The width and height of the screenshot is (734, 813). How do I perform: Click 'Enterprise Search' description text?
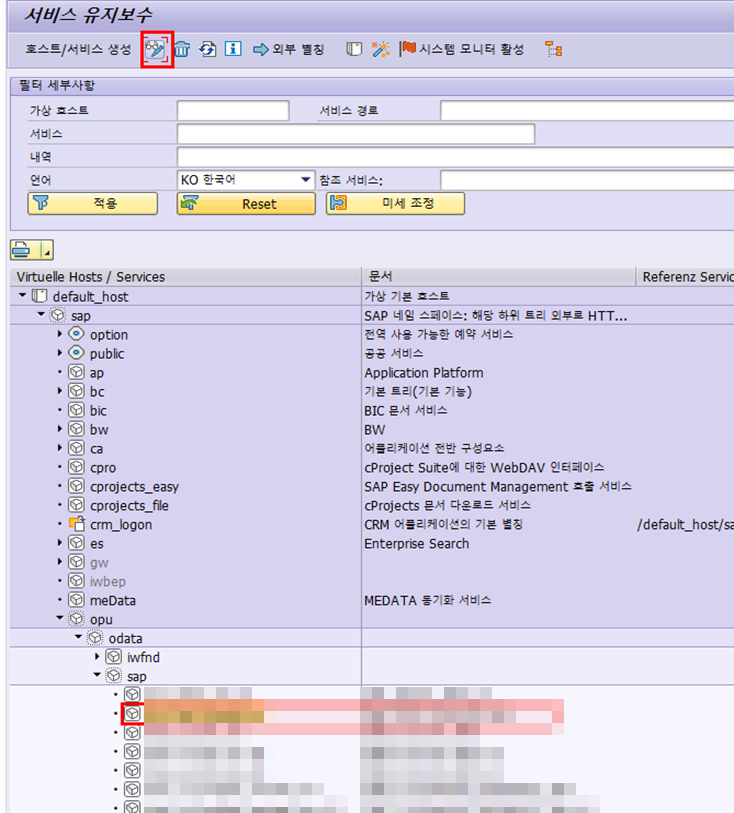point(416,543)
